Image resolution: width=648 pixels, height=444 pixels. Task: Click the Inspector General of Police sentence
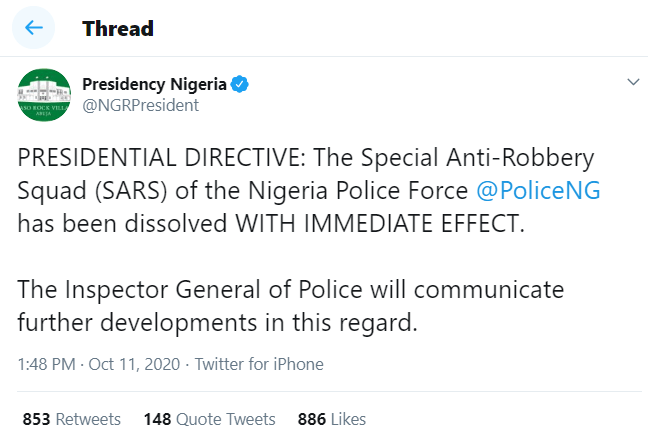point(290,290)
